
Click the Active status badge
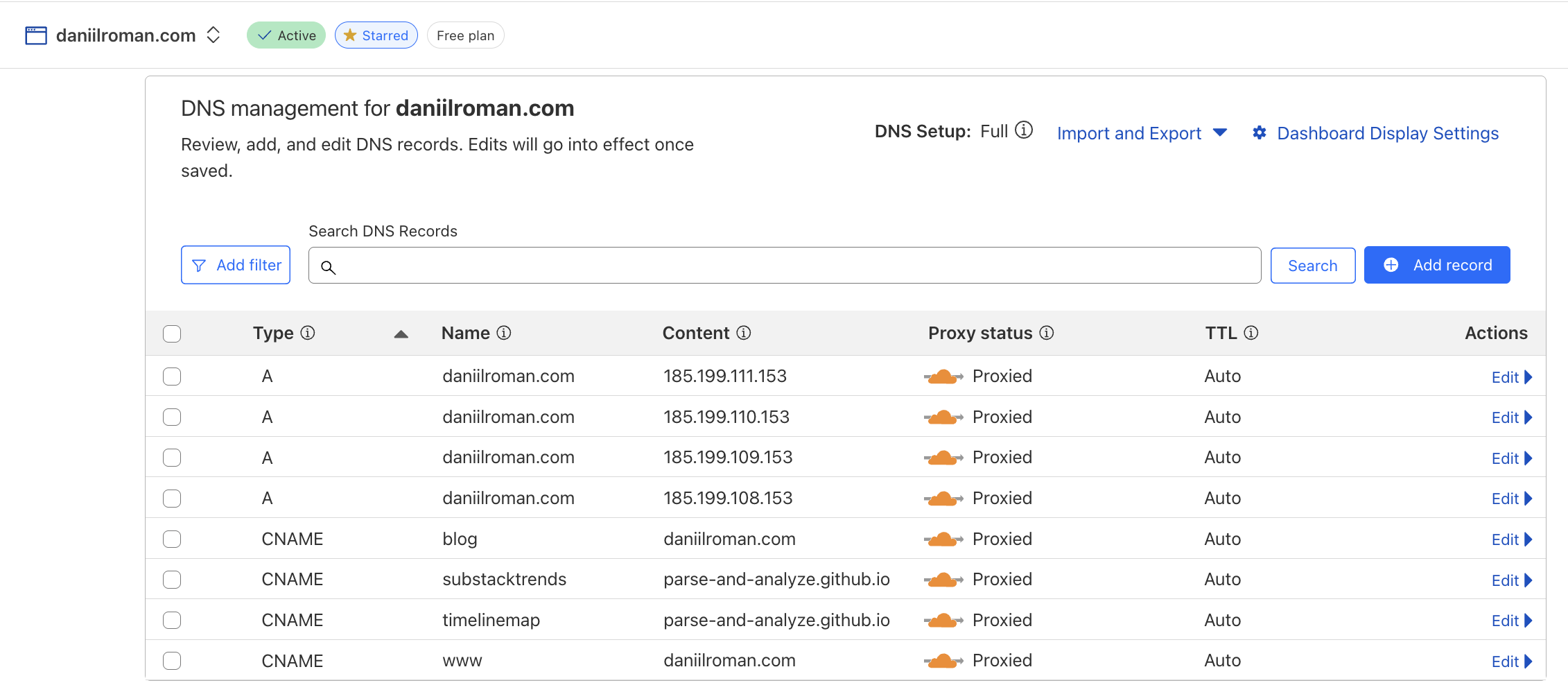click(x=286, y=35)
